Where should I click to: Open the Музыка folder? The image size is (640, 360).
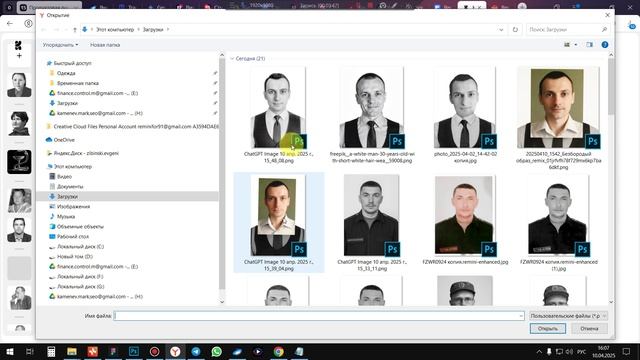(66, 217)
